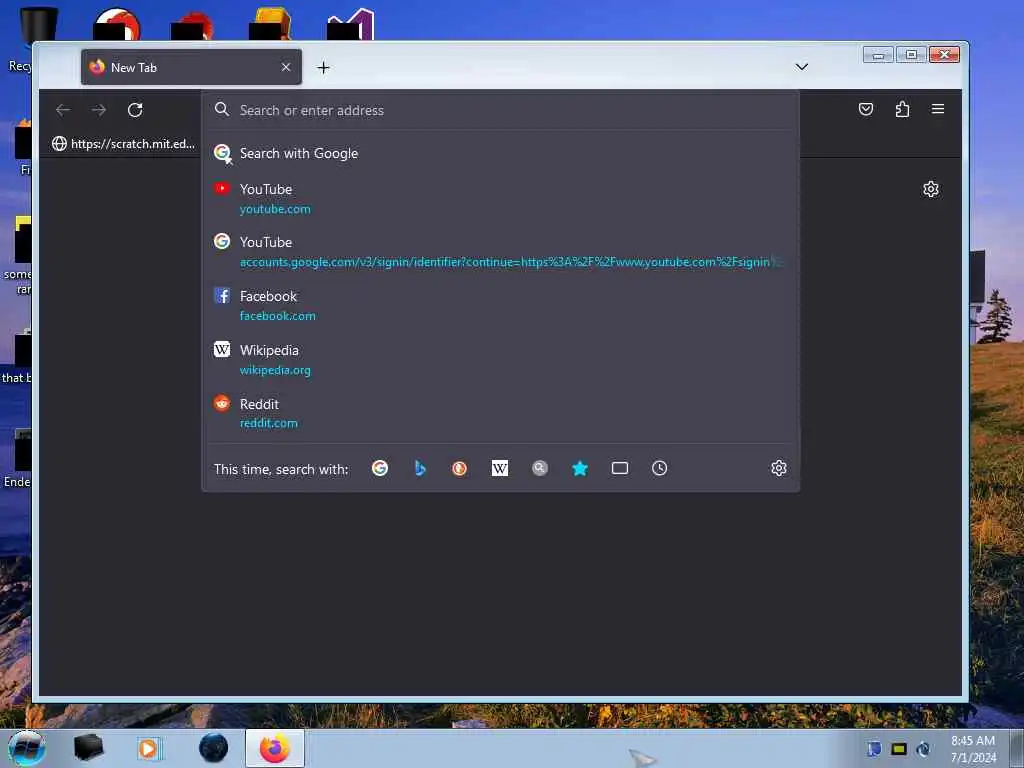The height and width of the screenshot is (768, 1024).
Task: Click the Search or enter address field
Action: point(500,110)
